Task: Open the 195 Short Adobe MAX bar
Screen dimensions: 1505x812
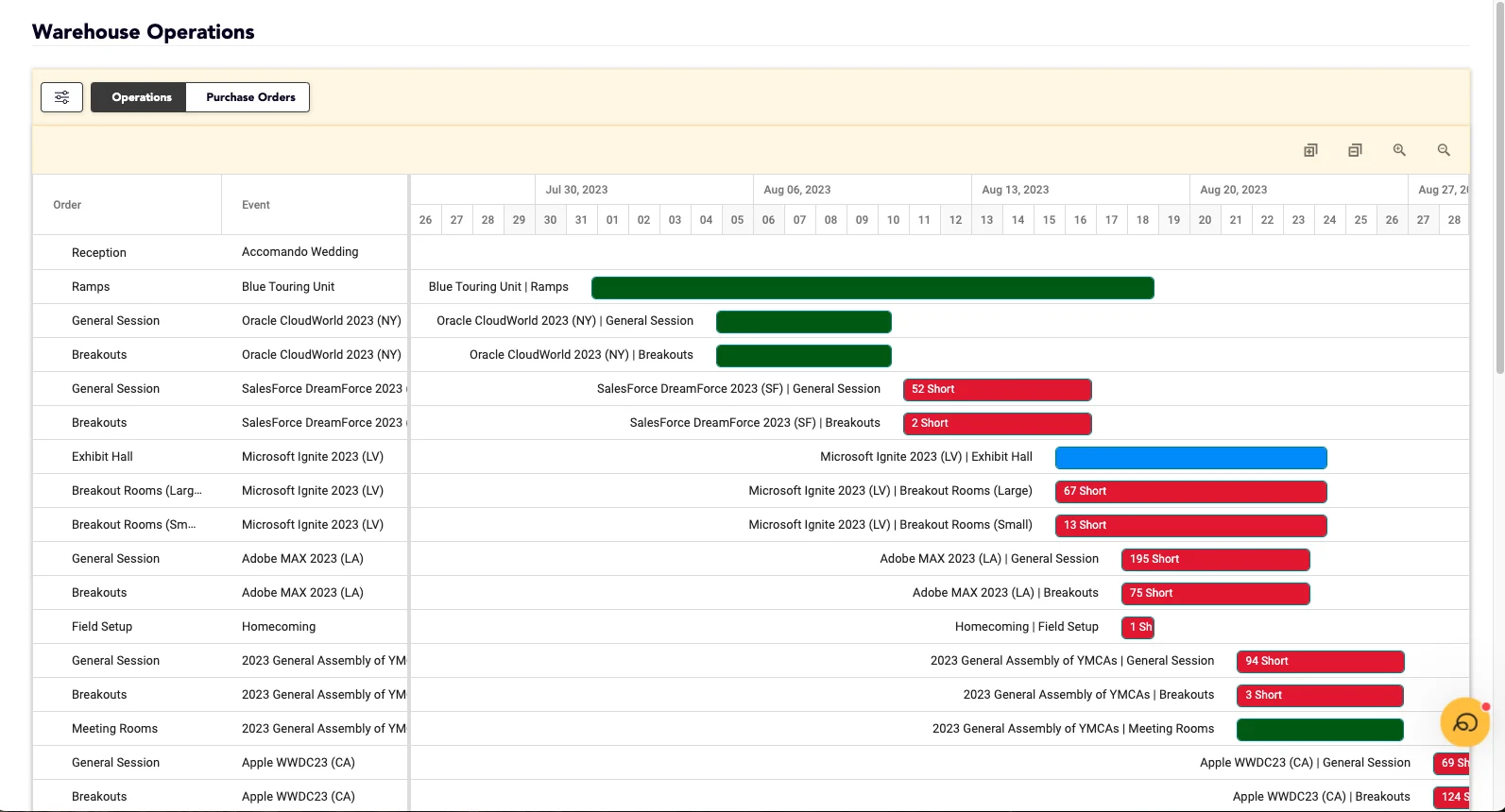Action: 1216,559
